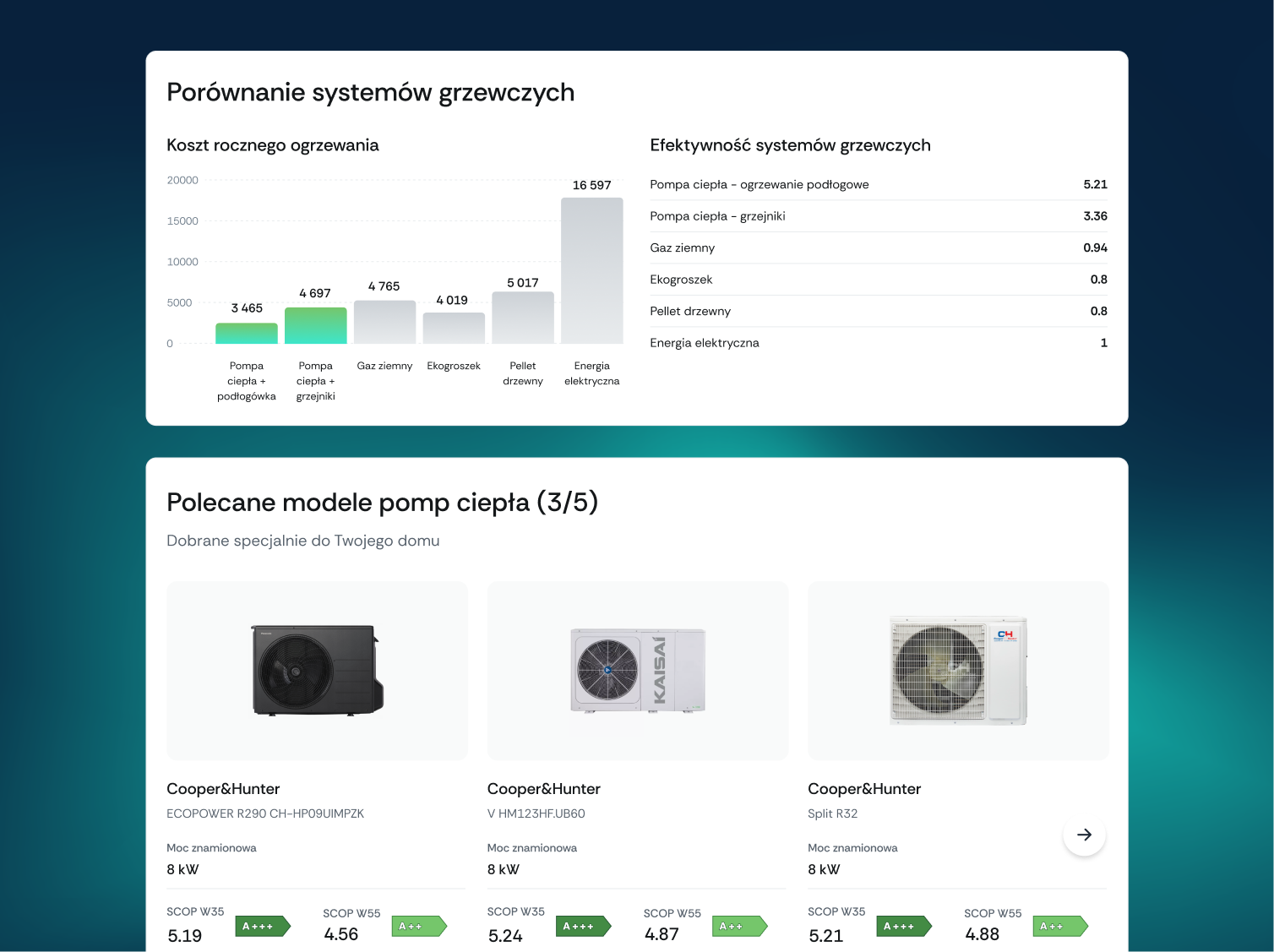Click the Pellet drzewny bar in chart
Screen dimensions: 1274x952
pos(523,318)
